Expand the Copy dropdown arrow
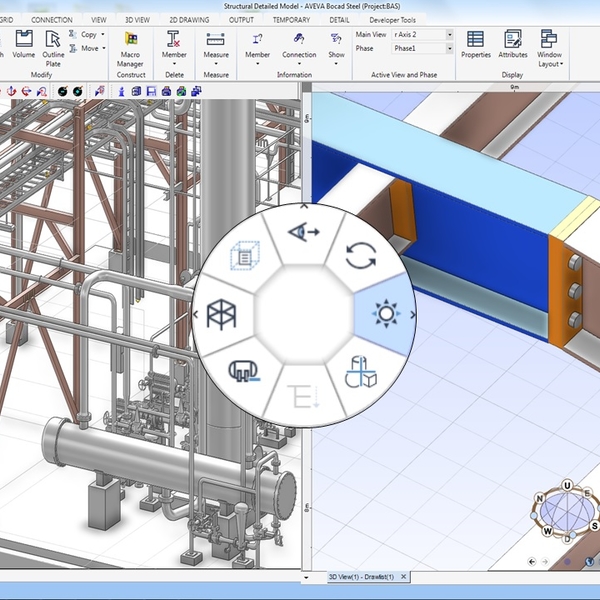 [x=103, y=34]
